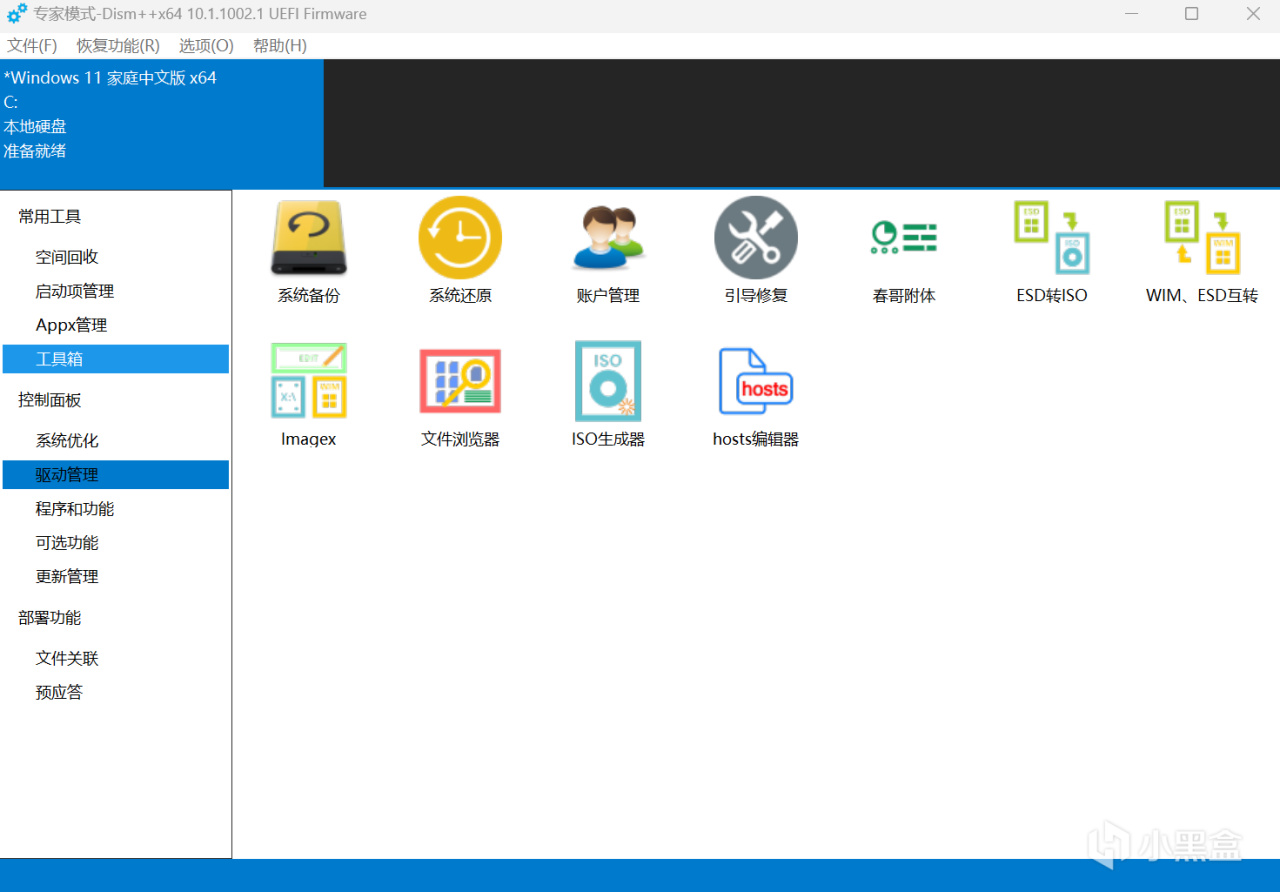Click the 部署功能 section header

tap(50, 618)
